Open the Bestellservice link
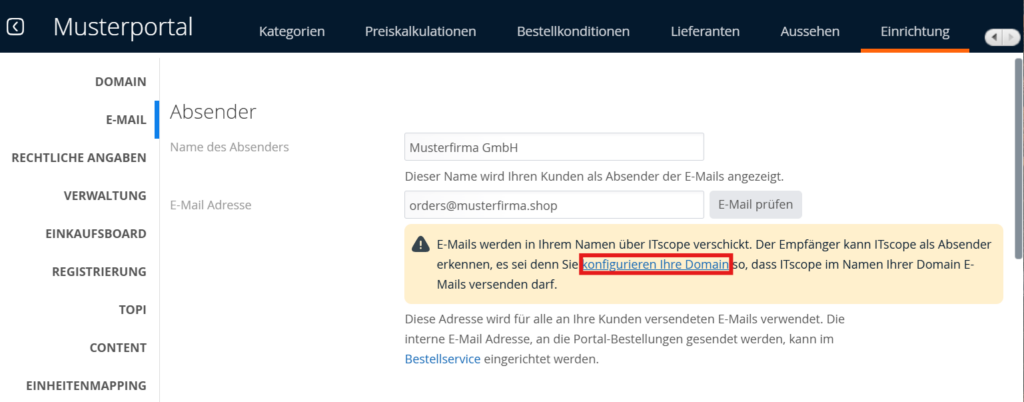This screenshot has width=1024, height=402. click(442, 359)
